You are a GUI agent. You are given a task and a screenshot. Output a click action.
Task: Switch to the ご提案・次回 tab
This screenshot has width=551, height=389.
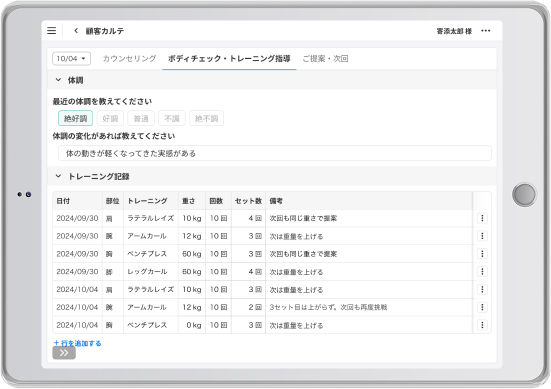325,59
